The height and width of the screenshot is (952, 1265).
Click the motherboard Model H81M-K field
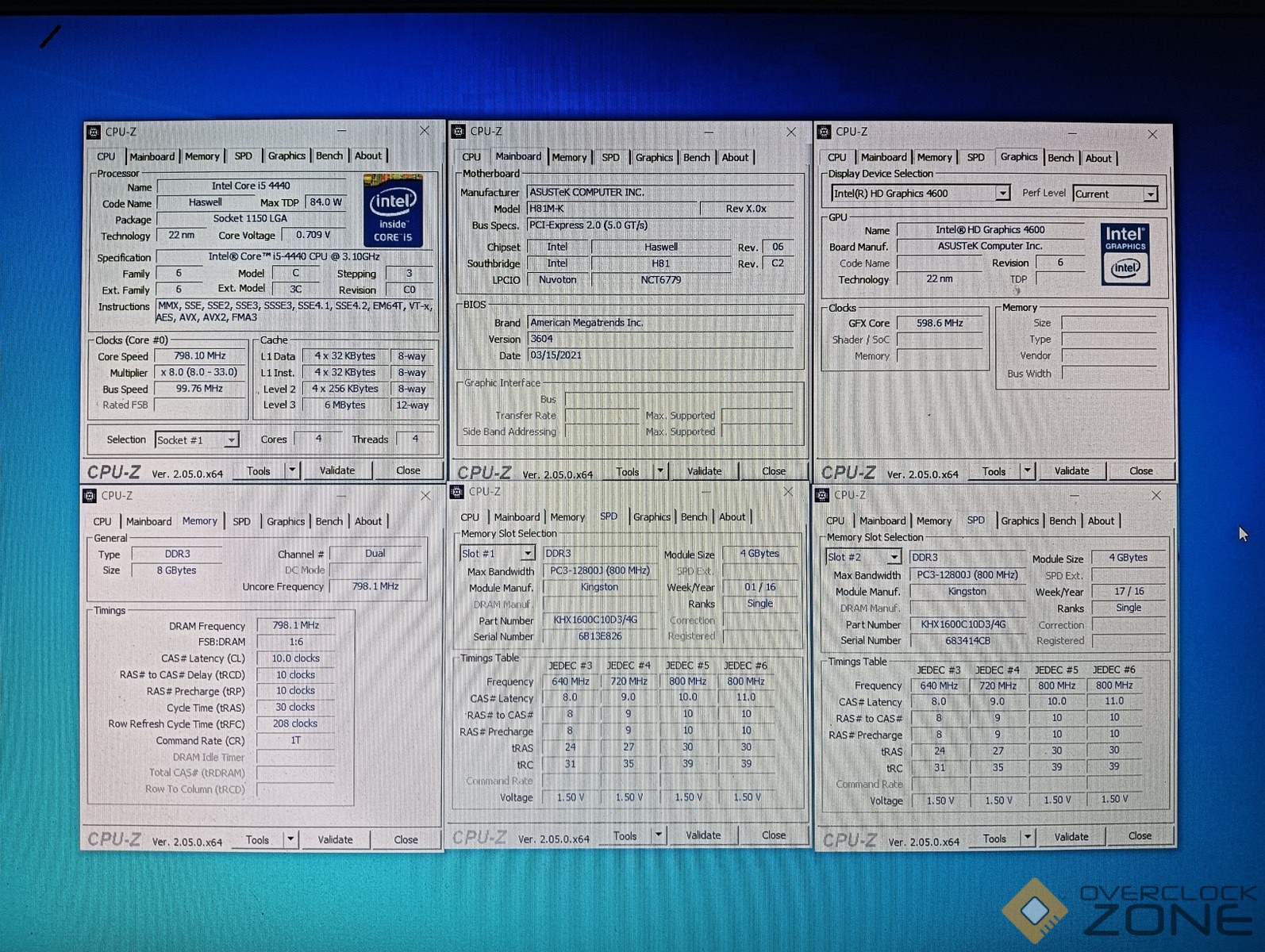[x=612, y=209]
